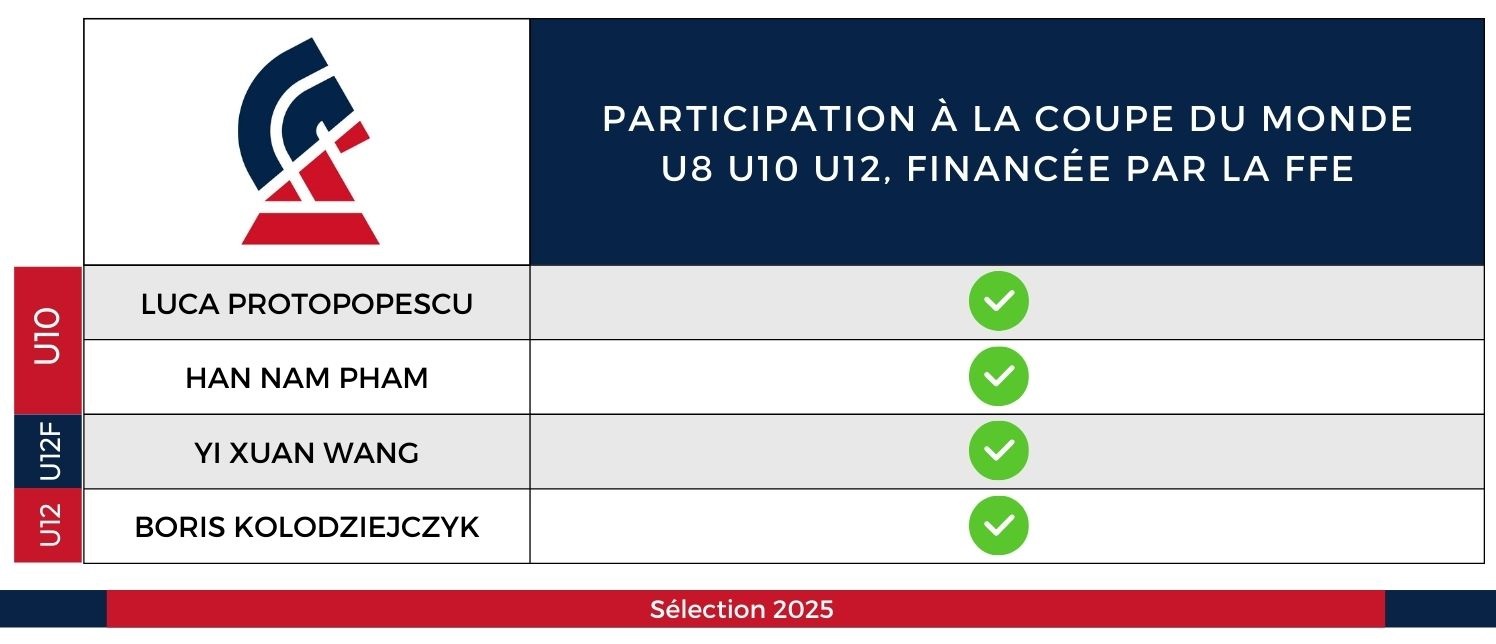Select the Han Nam Pham name cell
1496x644 pixels.
(306, 378)
